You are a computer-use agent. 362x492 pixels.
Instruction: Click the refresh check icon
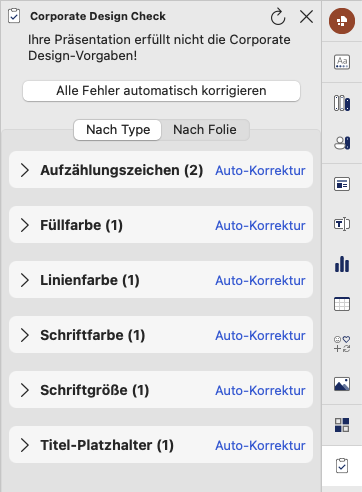278,17
